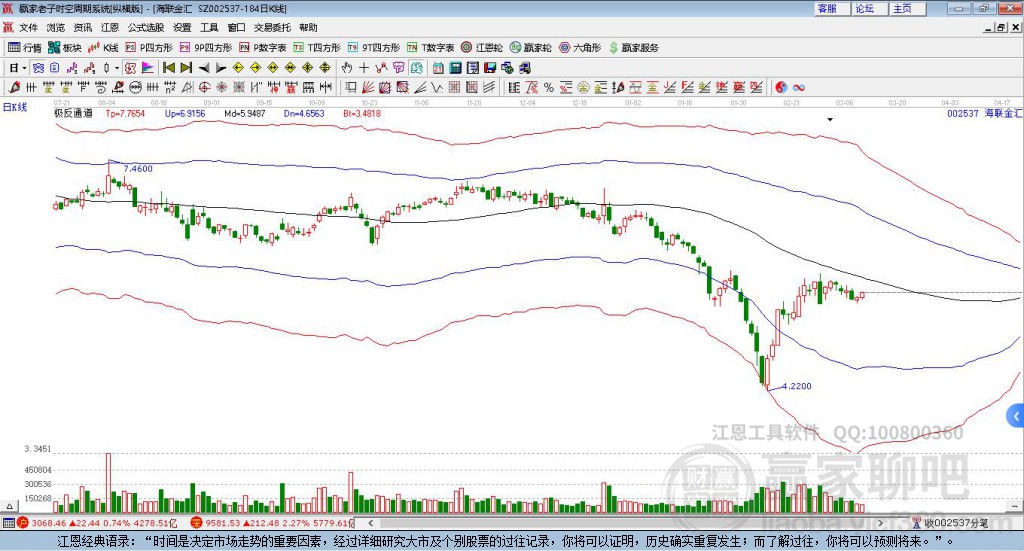Viewport: 1024px width, 551px height.
Task: Click the black right arrow icon
Action: click(x=221, y=68)
